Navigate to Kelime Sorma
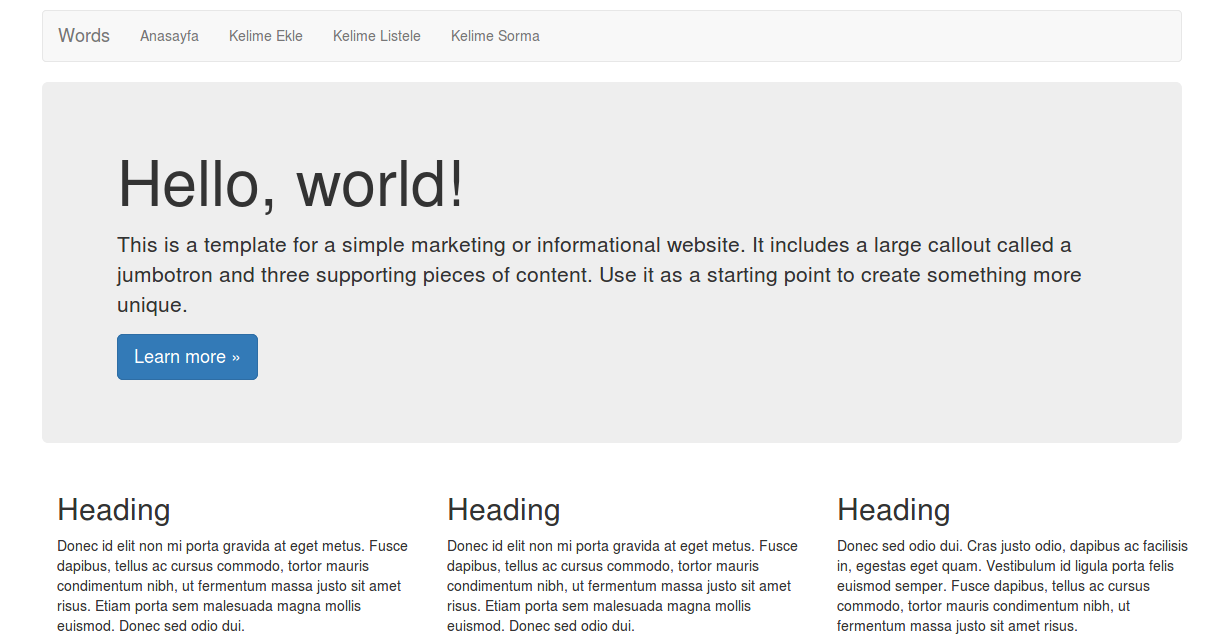Viewport: 1226px width, 643px height. click(495, 36)
